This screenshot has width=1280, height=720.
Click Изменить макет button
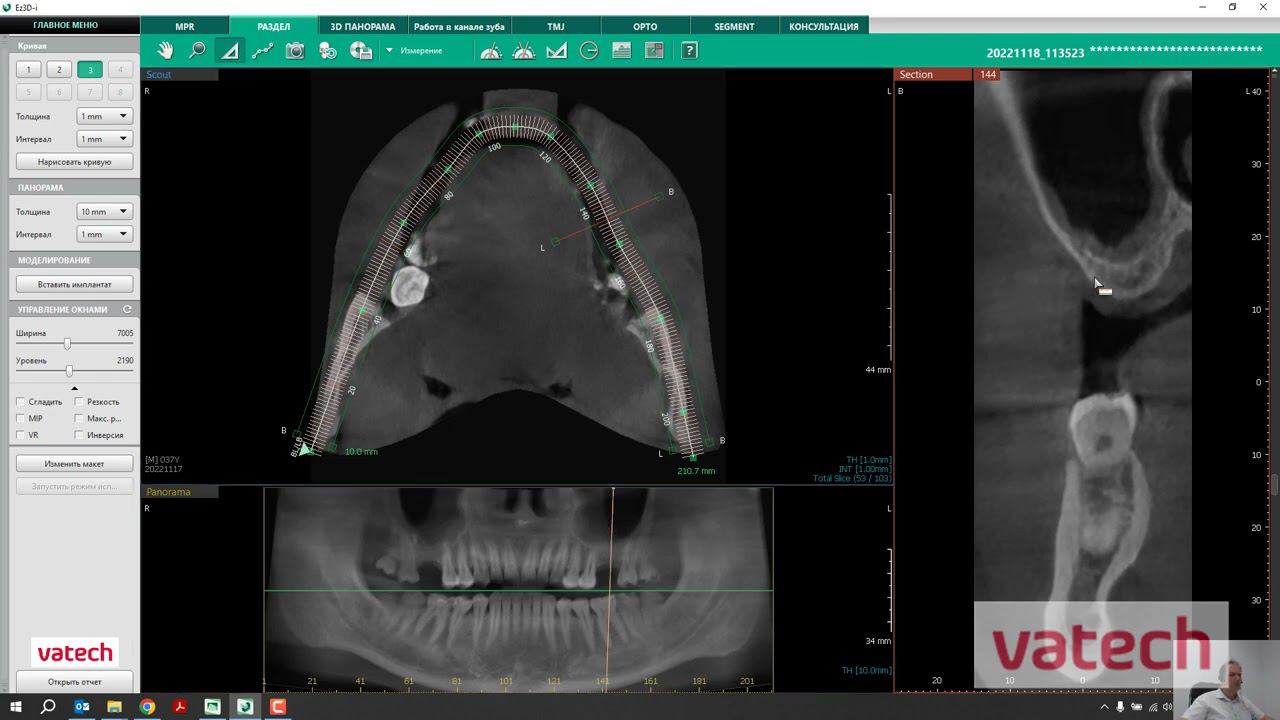pyautogui.click(x=75, y=464)
